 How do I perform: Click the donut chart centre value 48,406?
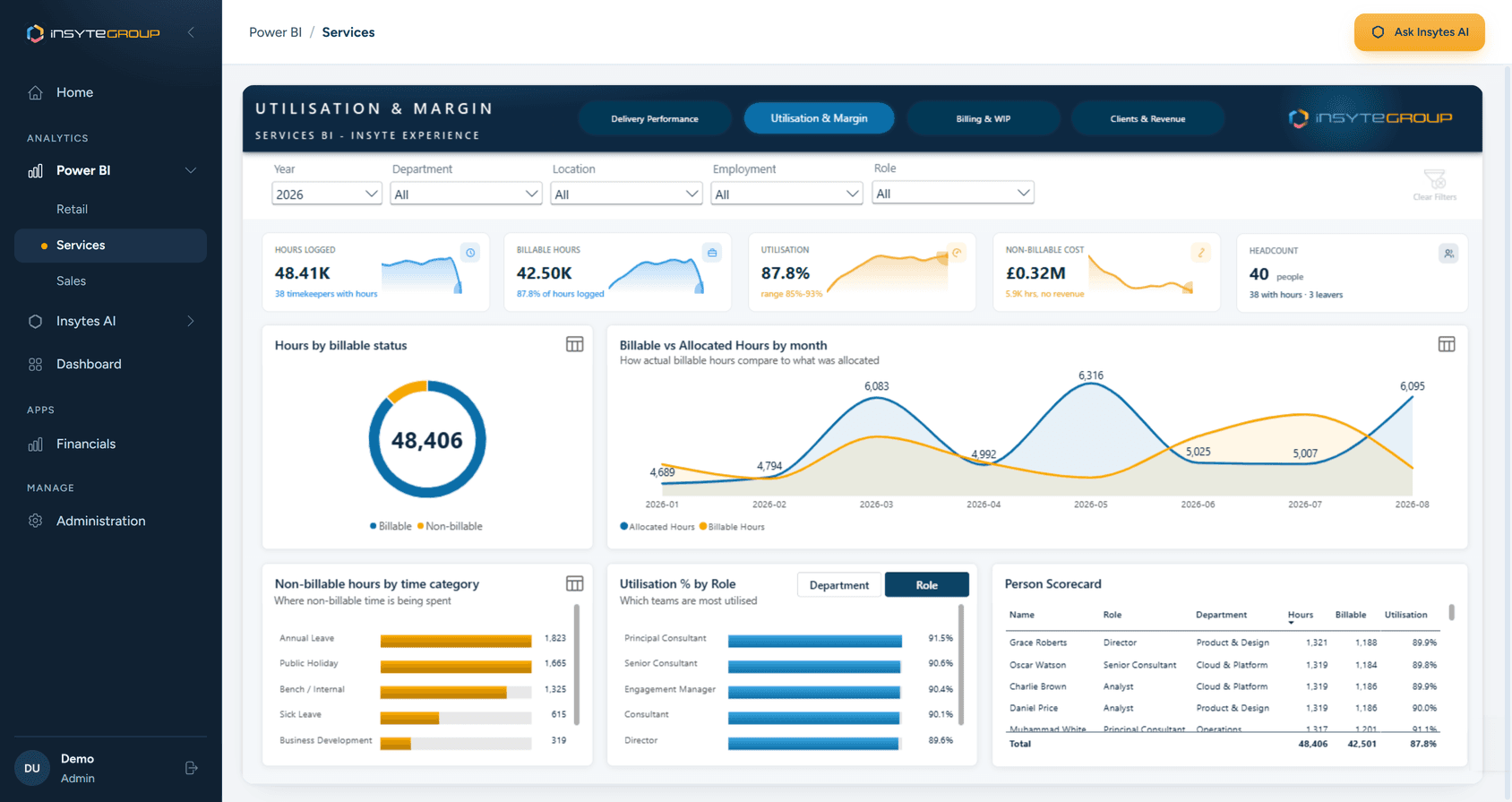point(427,440)
